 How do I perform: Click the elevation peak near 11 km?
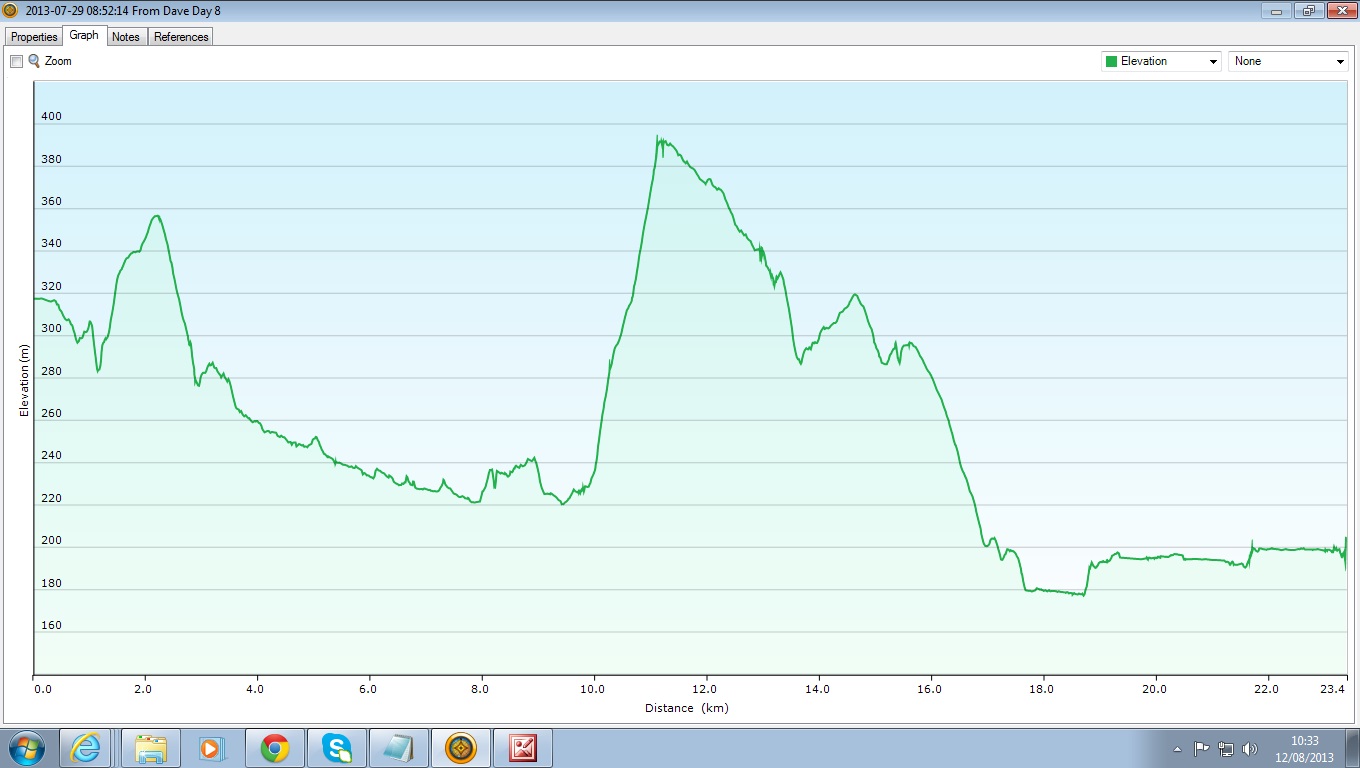(x=658, y=137)
